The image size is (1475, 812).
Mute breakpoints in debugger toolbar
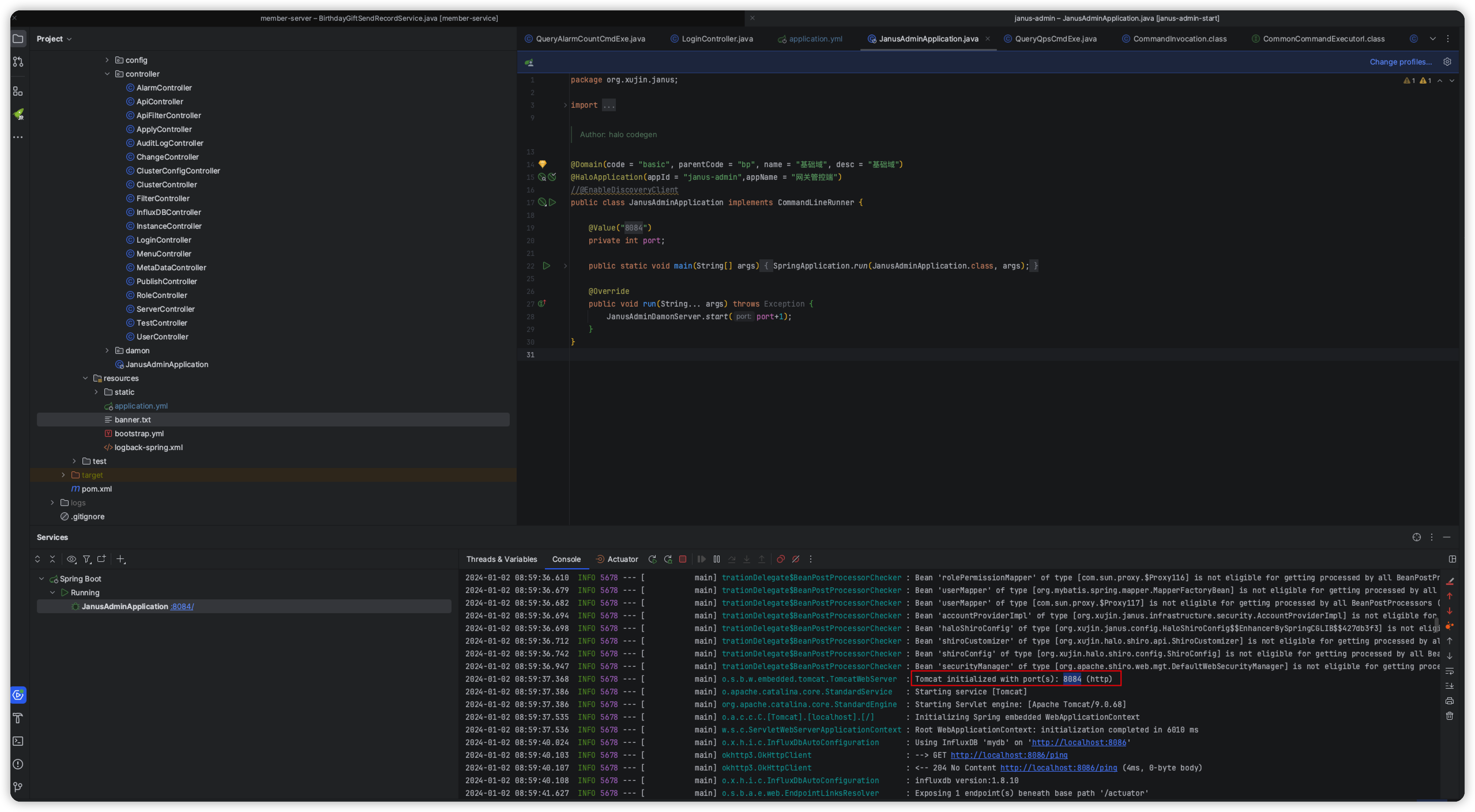(796, 559)
